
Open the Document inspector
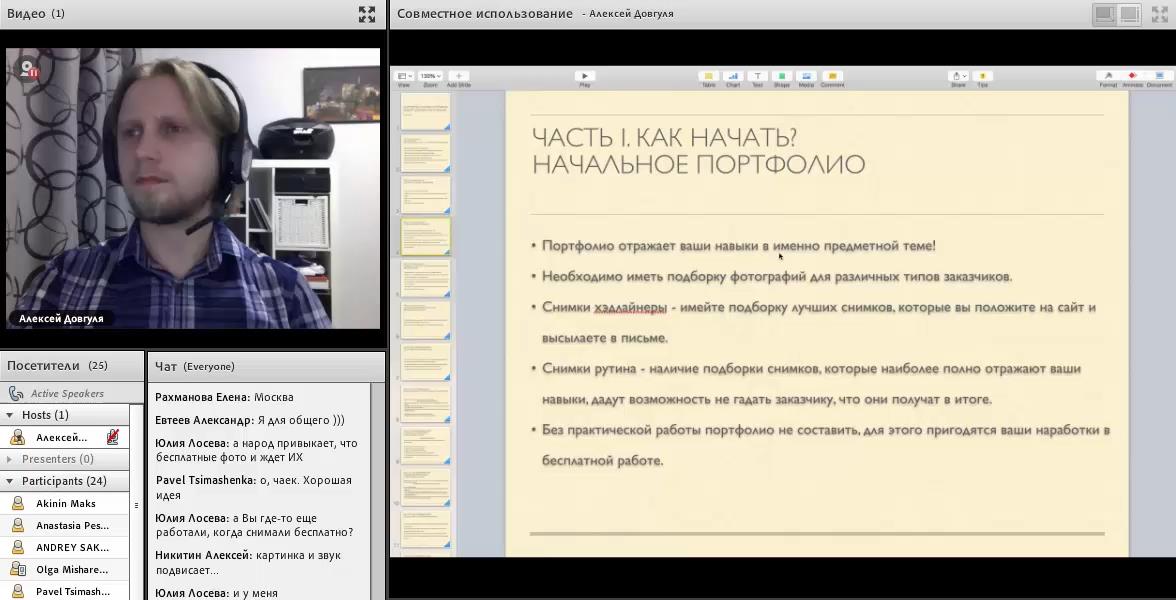(1160, 76)
